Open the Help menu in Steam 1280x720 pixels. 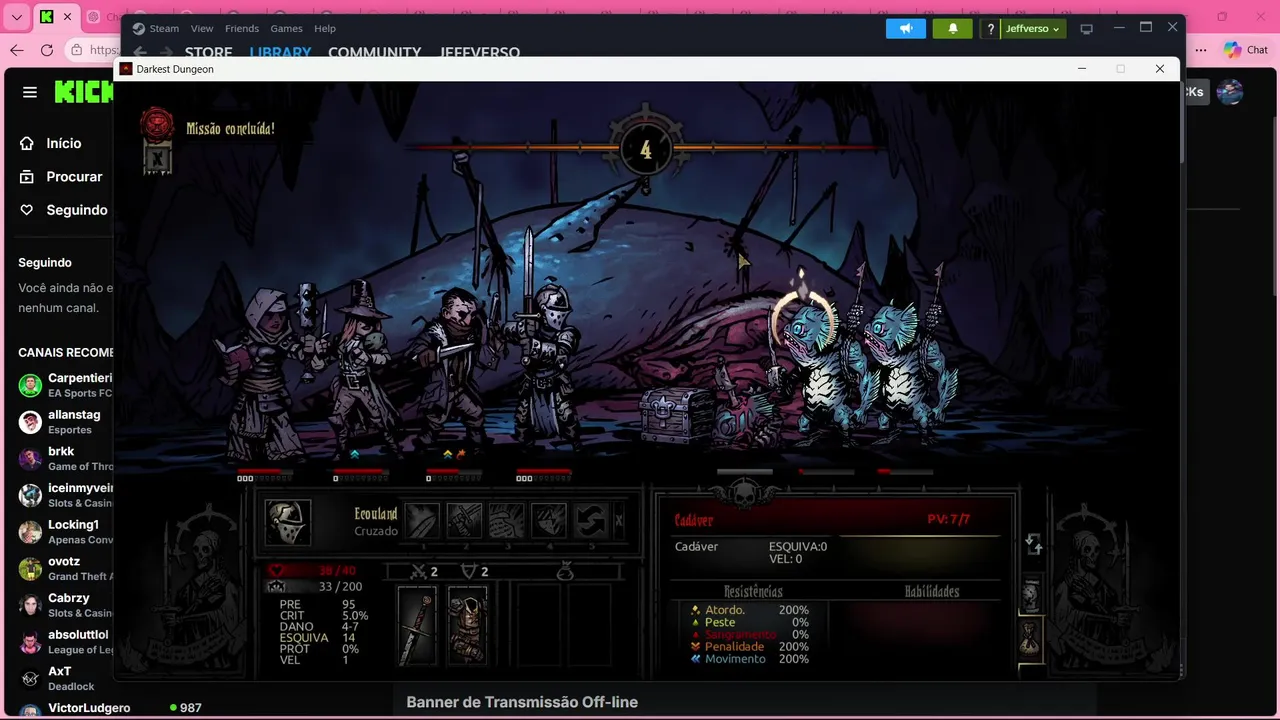[x=325, y=28]
